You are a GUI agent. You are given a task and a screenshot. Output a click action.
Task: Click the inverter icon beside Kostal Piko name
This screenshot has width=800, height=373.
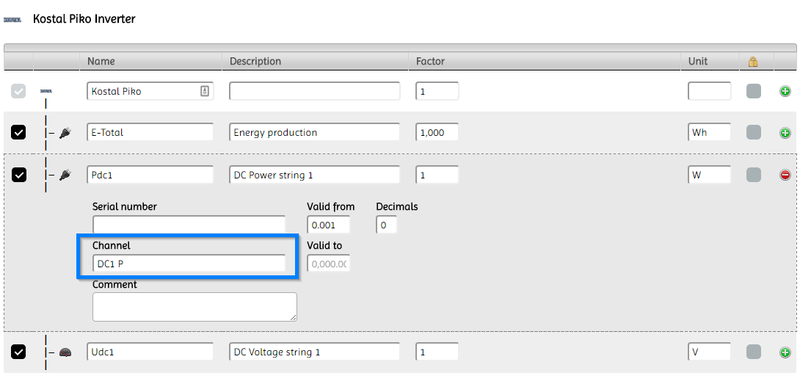tap(46, 91)
